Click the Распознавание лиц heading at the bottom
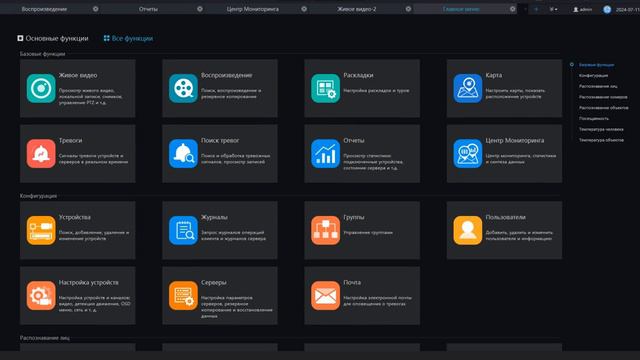This screenshot has height=360, width=640. click(x=44, y=338)
